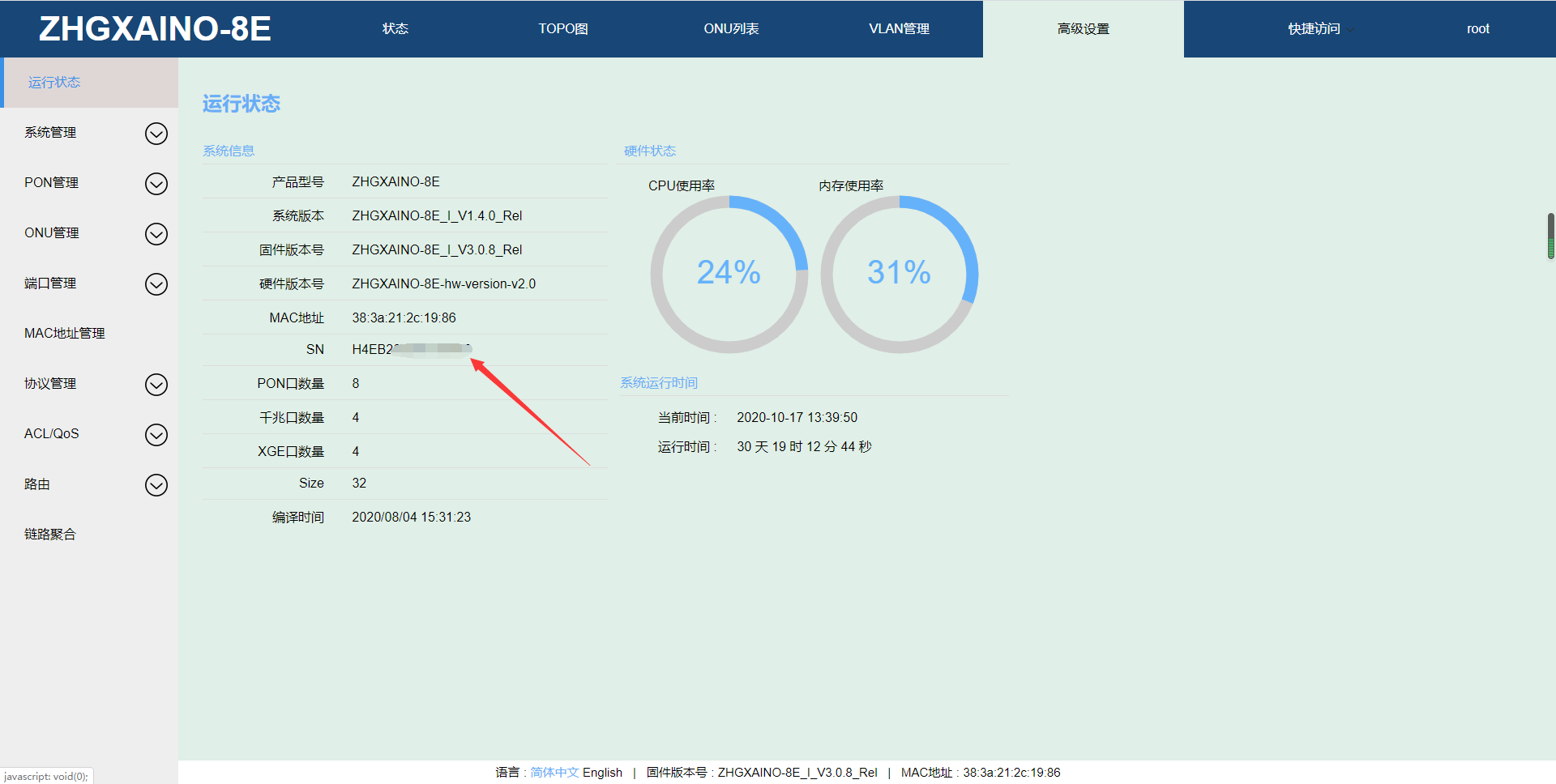The image size is (1556, 784).
Task: Open 链路聚合 in the sidebar
Action: click(x=50, y=535)
